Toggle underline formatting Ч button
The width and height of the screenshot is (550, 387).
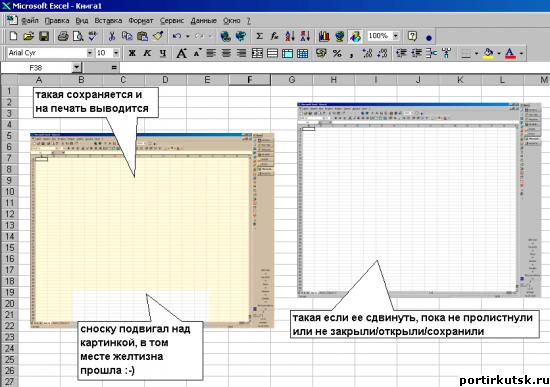163,53
